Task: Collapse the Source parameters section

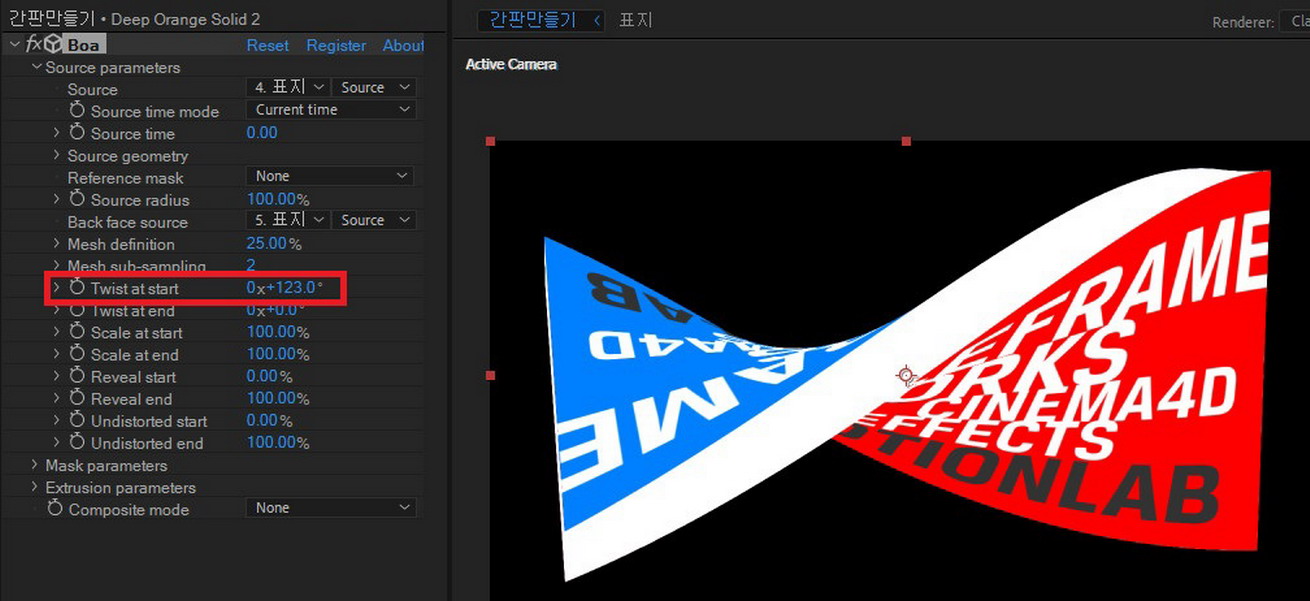Action: 36,67
